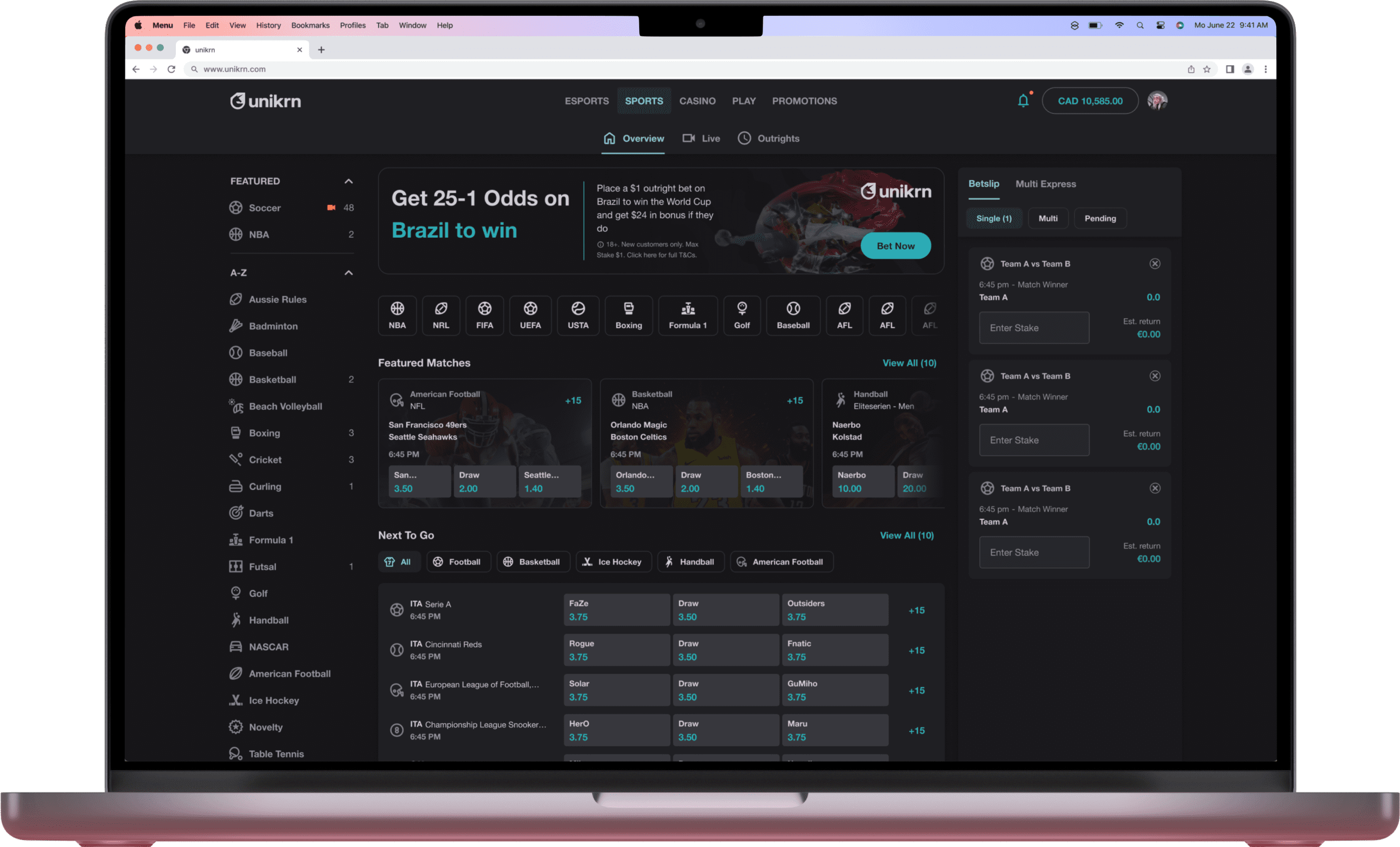Viewport: 1400px width, 847px height.
Task: Open the user profile avatar
Action: (x=1157, y=101)
